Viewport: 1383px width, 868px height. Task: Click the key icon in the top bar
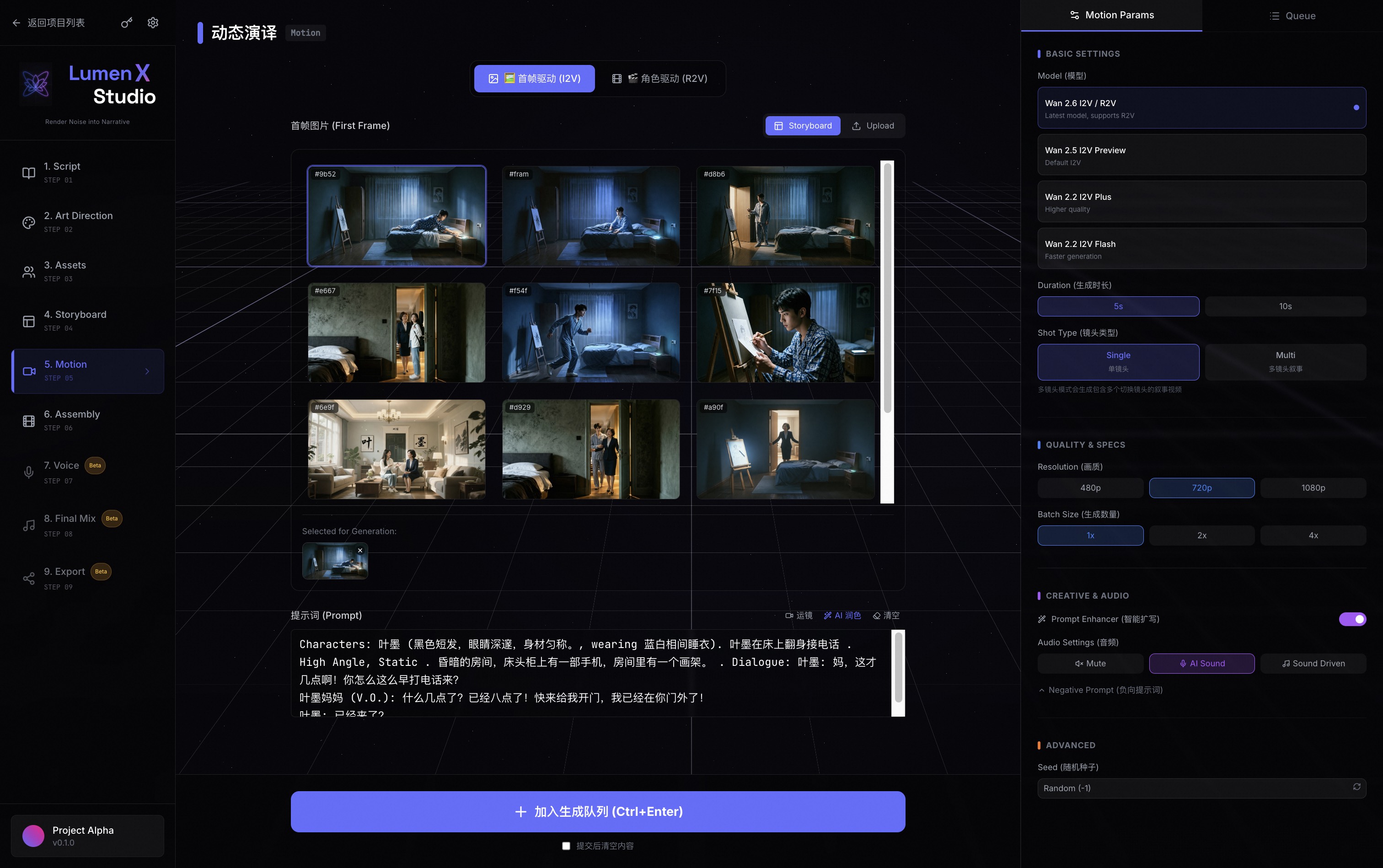click(126, 23)
